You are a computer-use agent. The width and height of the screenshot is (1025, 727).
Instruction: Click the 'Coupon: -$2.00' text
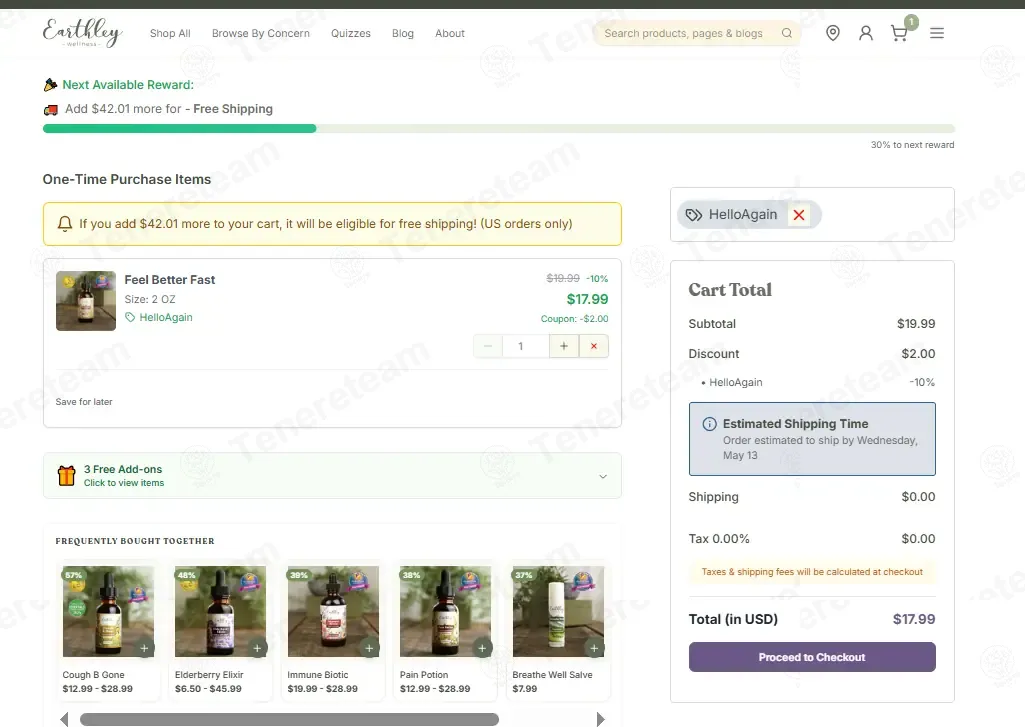(575, 318)
